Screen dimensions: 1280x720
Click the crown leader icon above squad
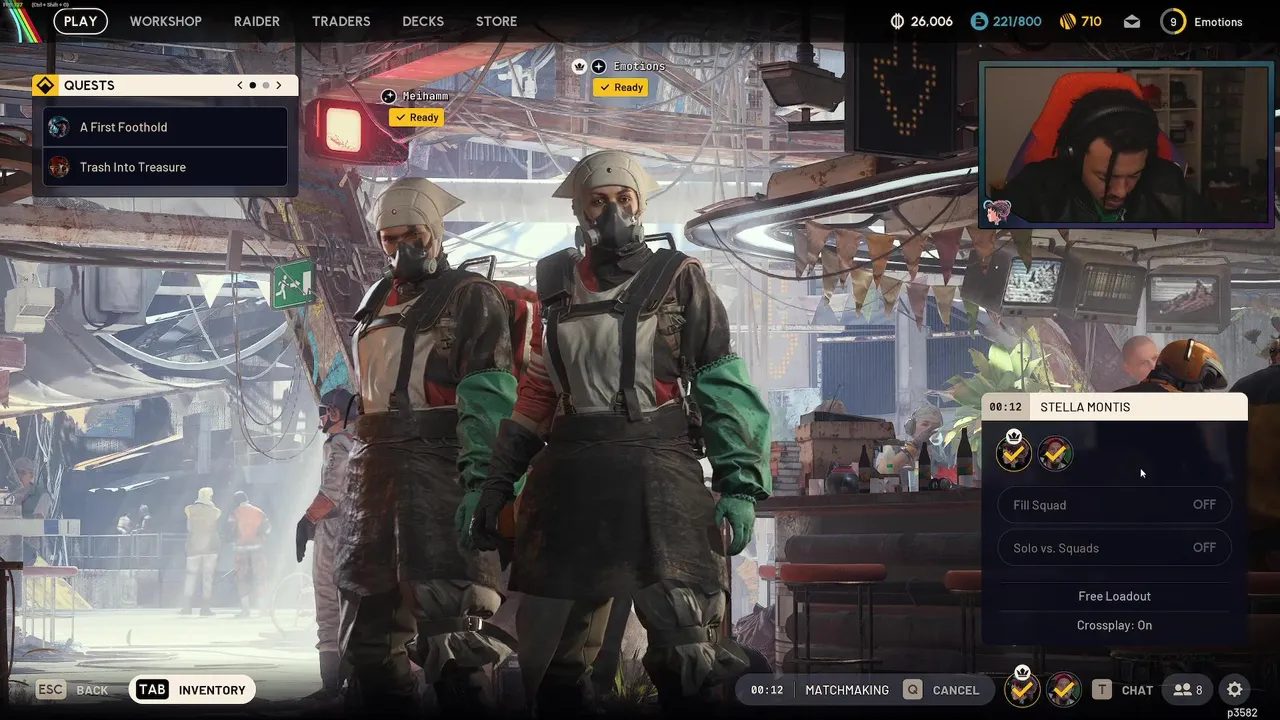pyautogui.click(x=579, y=66)
